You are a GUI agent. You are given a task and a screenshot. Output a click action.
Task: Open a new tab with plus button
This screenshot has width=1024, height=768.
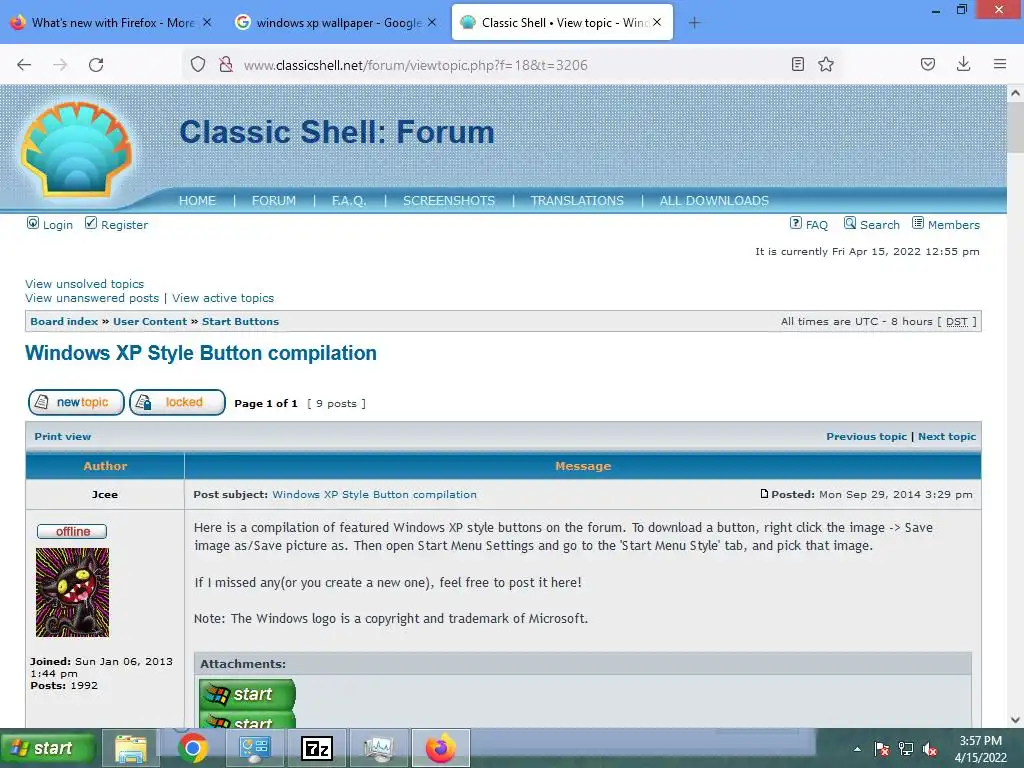[x=694, y=23]
